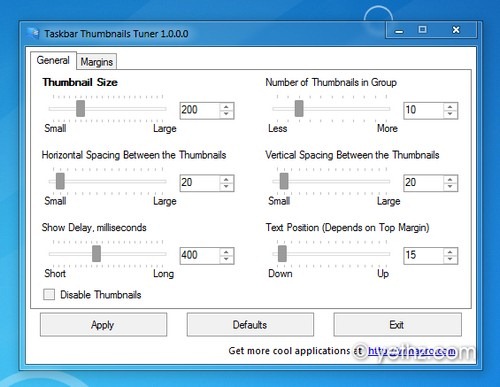This screenshot has height=387, width=500.
Task: Switch to the Margins tab
Action: 97,62
